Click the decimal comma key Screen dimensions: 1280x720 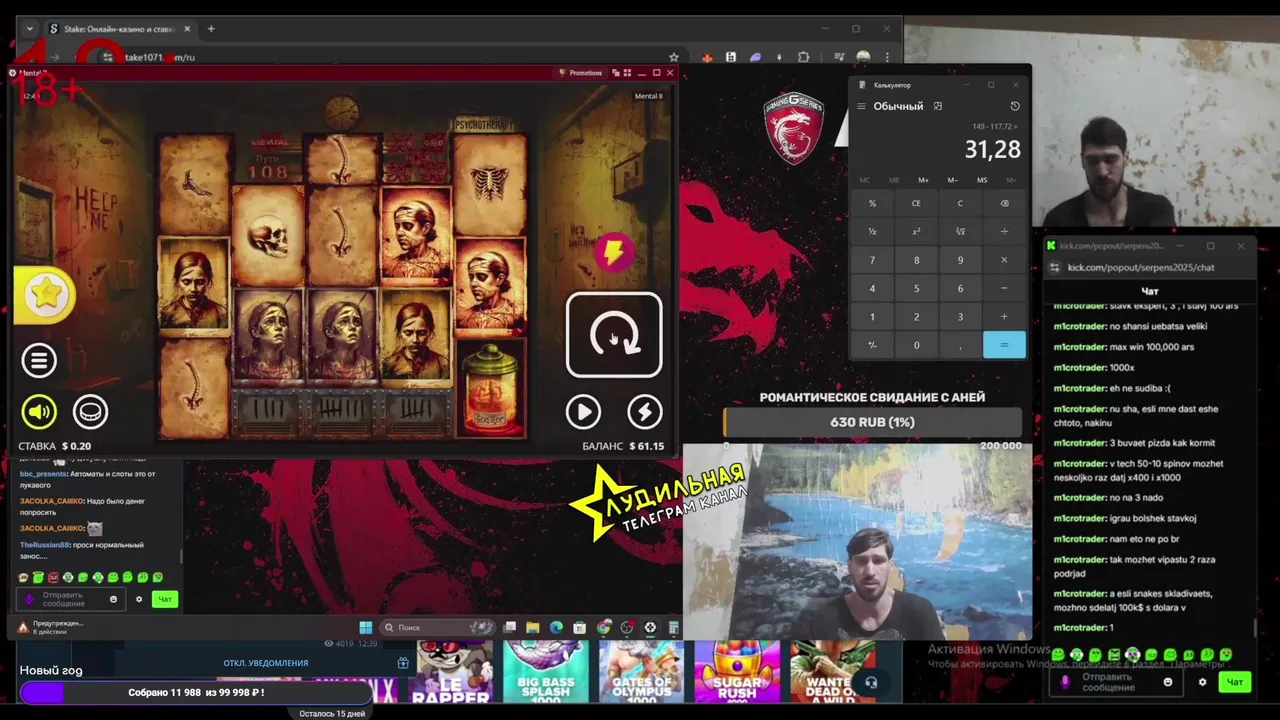[960, 345]
